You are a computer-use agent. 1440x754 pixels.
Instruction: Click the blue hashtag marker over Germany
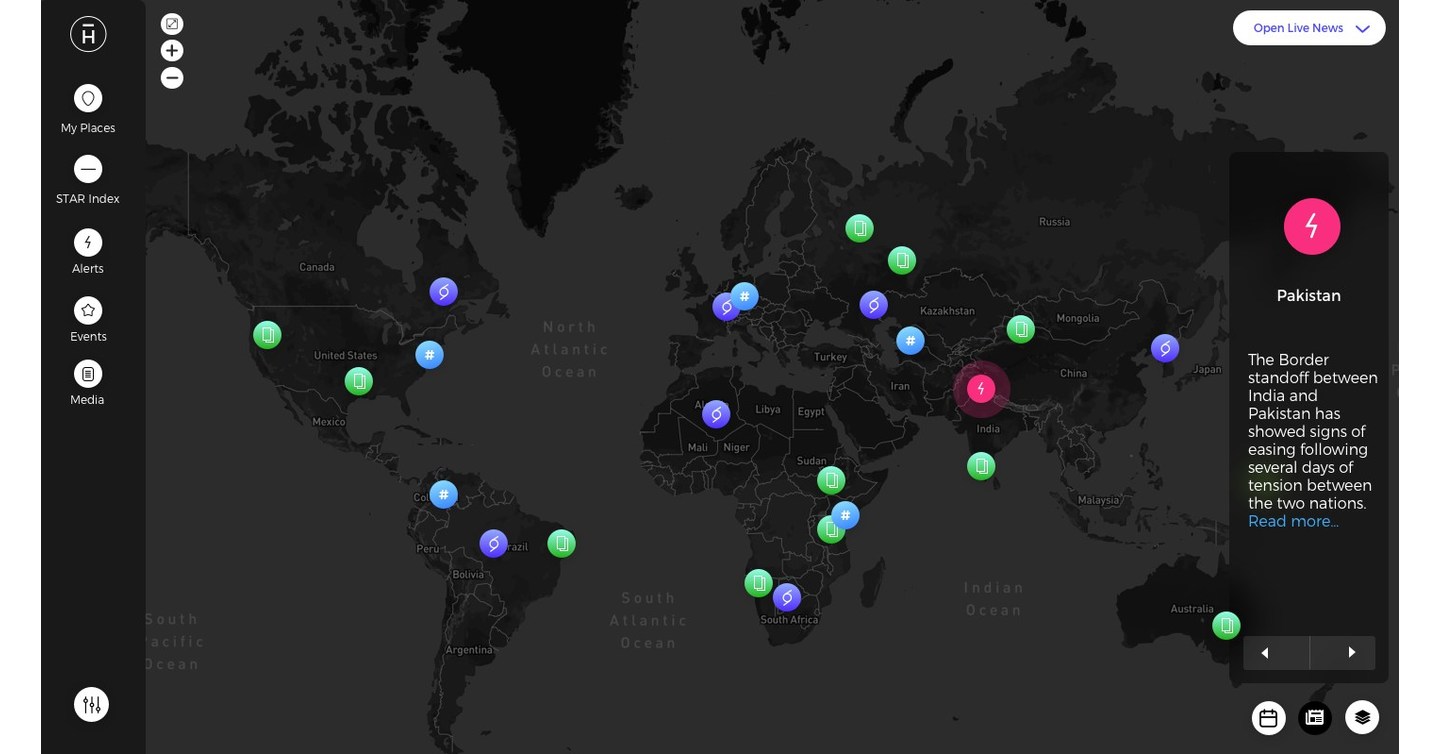(x=744, y=296)
